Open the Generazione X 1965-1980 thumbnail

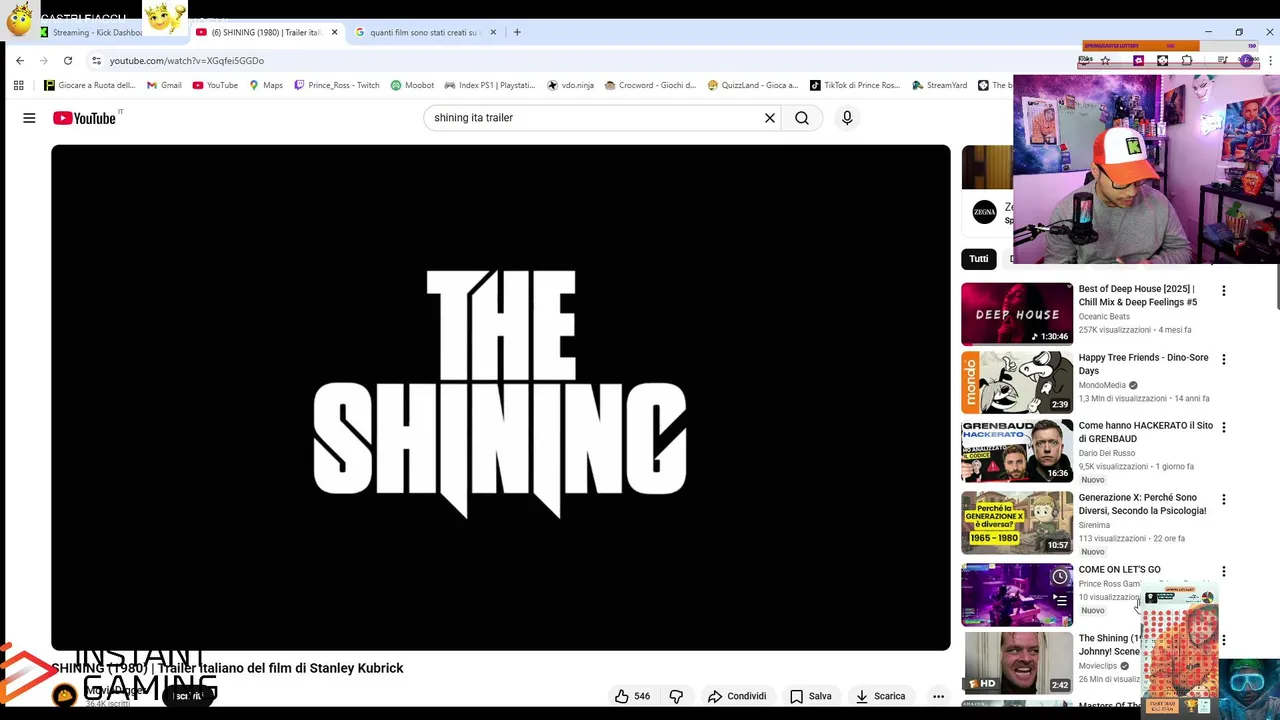tap(1017, 522)
